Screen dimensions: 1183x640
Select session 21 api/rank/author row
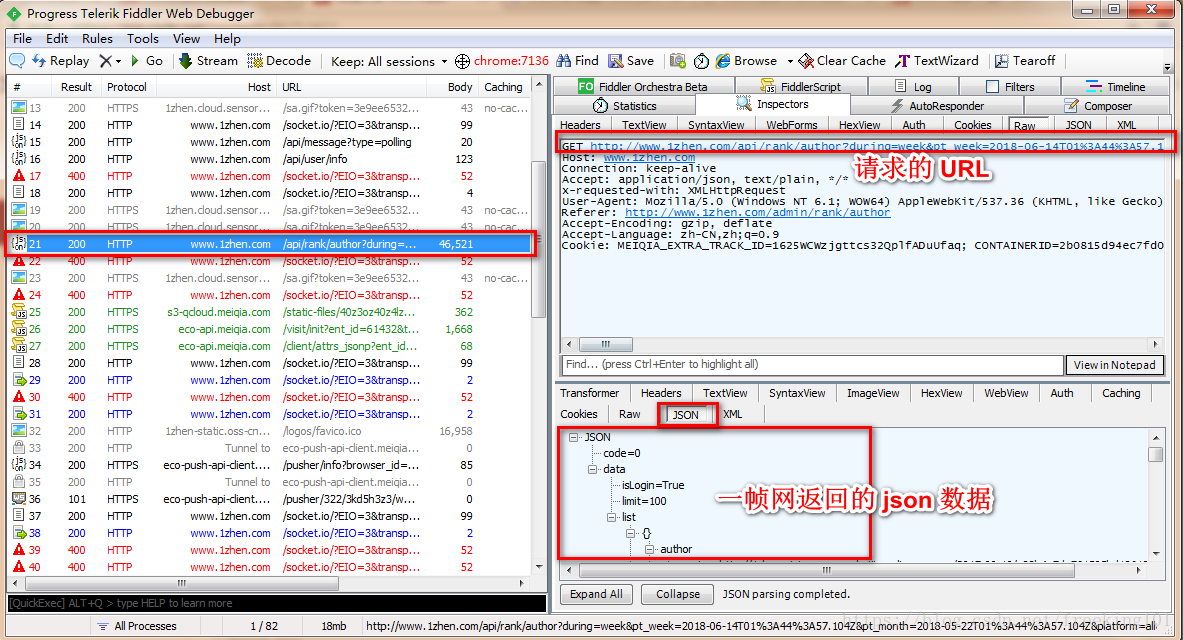[x=270, y=244]
